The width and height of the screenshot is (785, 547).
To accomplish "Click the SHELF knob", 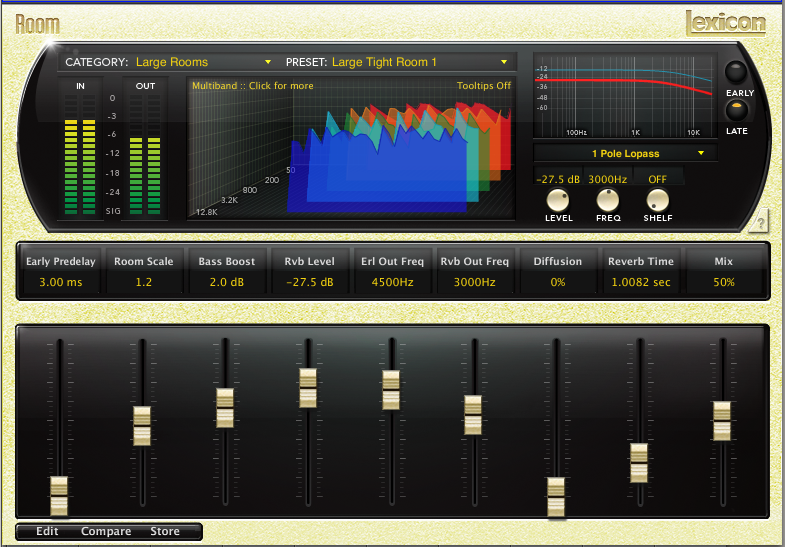I will click(657, 200).
